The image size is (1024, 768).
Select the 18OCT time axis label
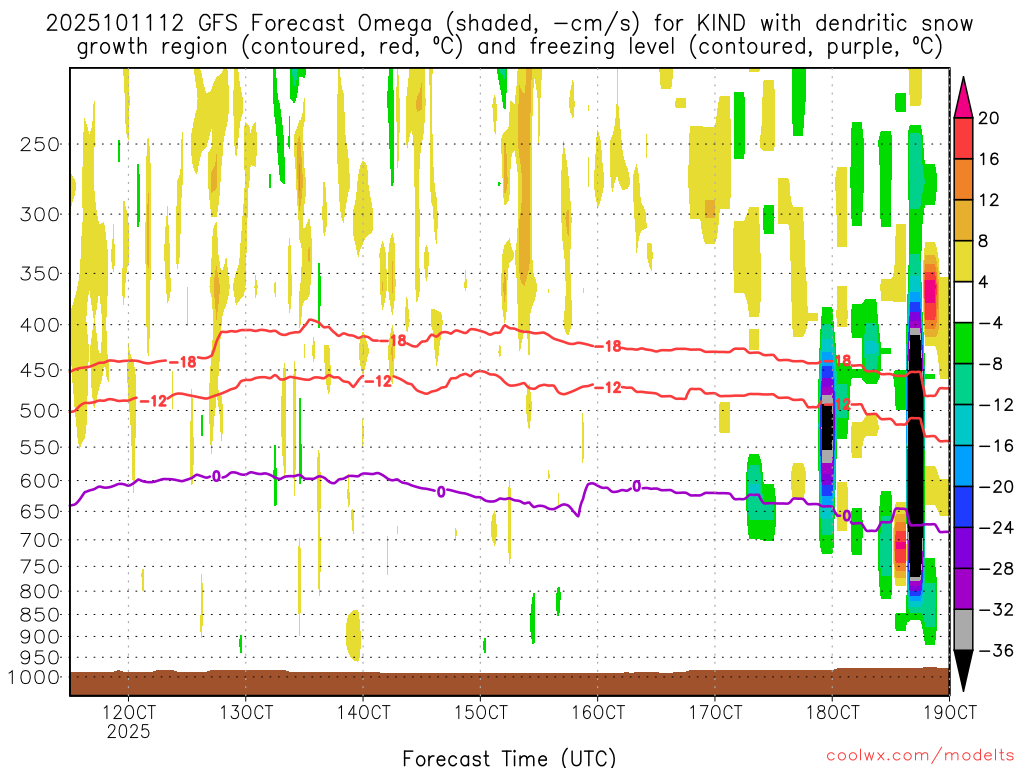[x=832, y=712]
